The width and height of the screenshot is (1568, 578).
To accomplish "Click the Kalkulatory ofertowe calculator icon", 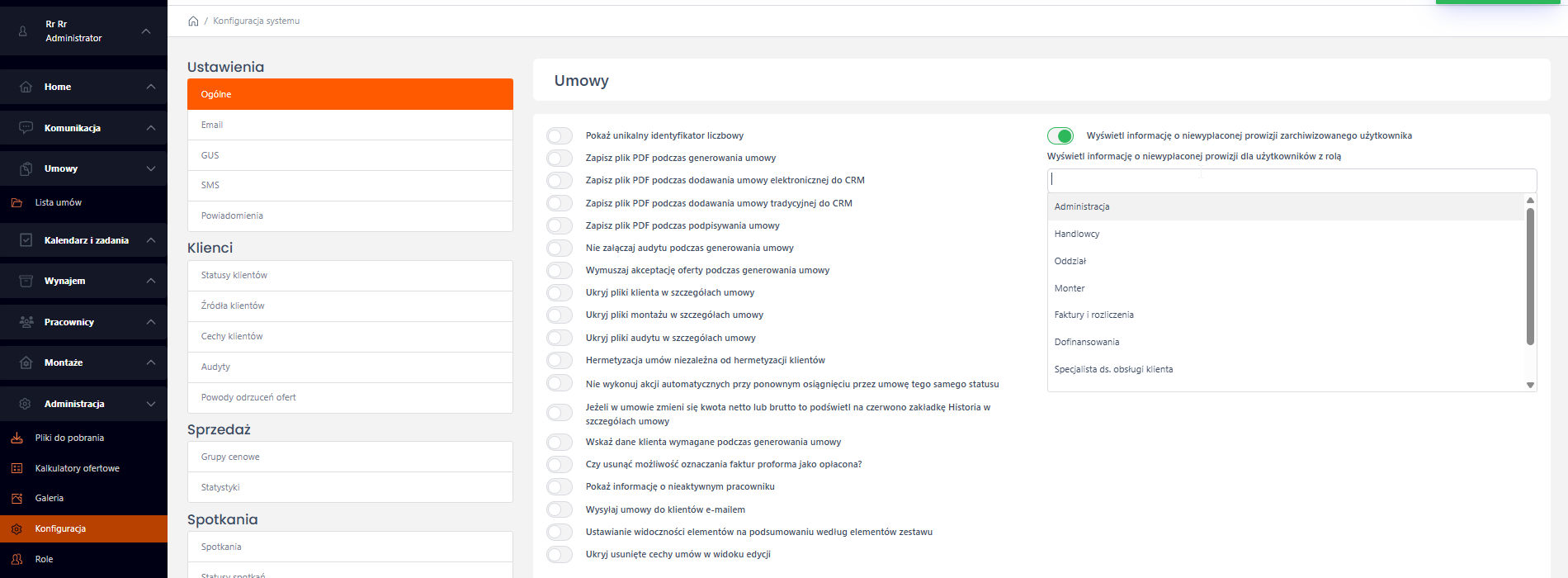I will 17,468.
